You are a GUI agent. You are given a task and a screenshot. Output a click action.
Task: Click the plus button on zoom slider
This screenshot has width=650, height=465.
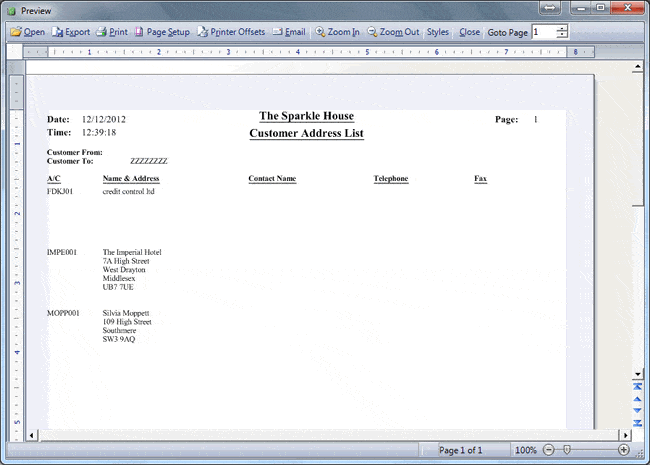pos(623,450)
